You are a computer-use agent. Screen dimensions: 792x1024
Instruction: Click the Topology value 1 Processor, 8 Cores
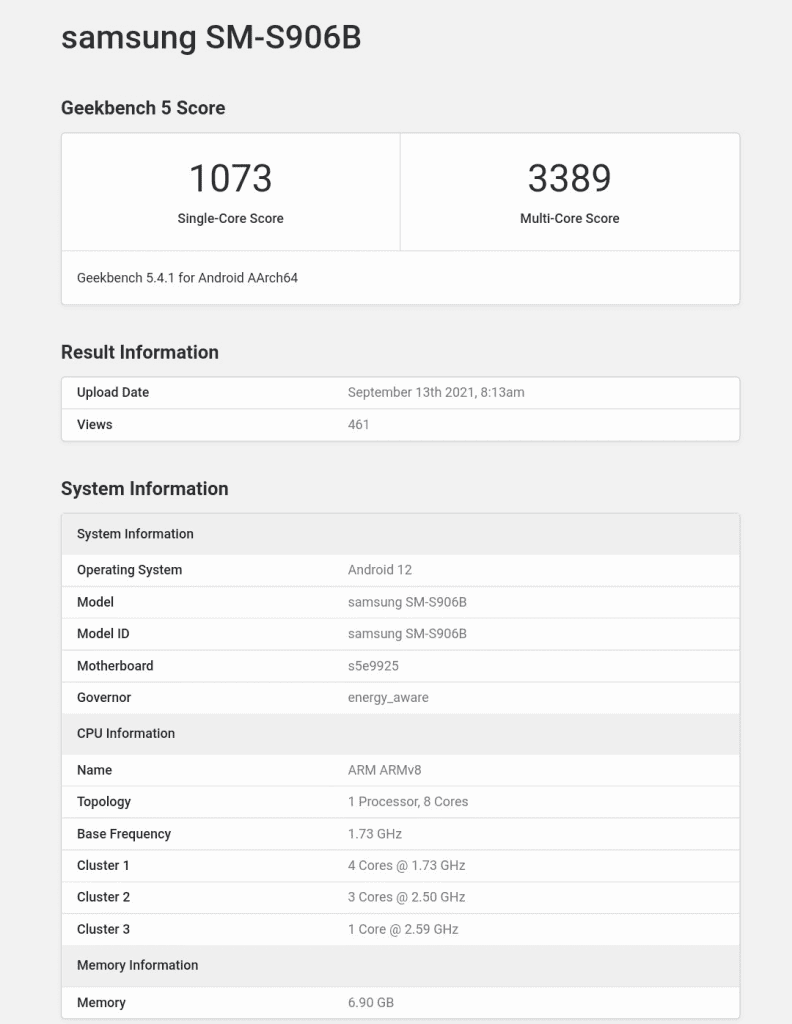[407, 802]
